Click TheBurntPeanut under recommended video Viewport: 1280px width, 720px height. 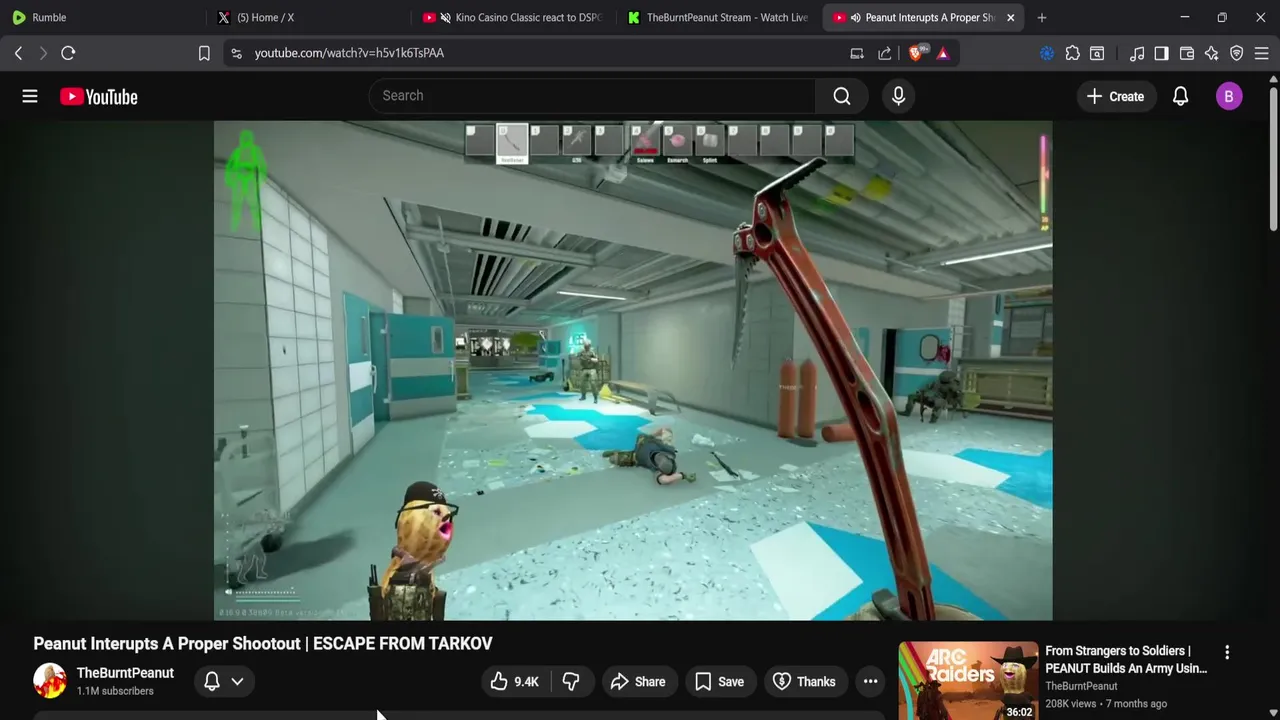pos(1081,686)
